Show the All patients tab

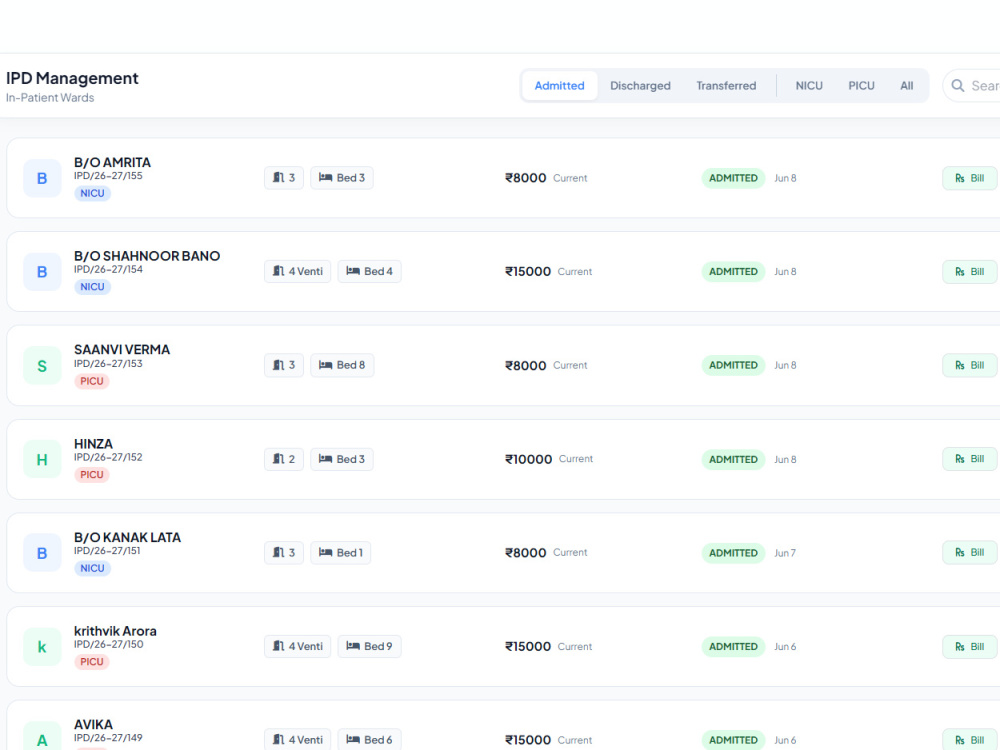click(906, 85)
